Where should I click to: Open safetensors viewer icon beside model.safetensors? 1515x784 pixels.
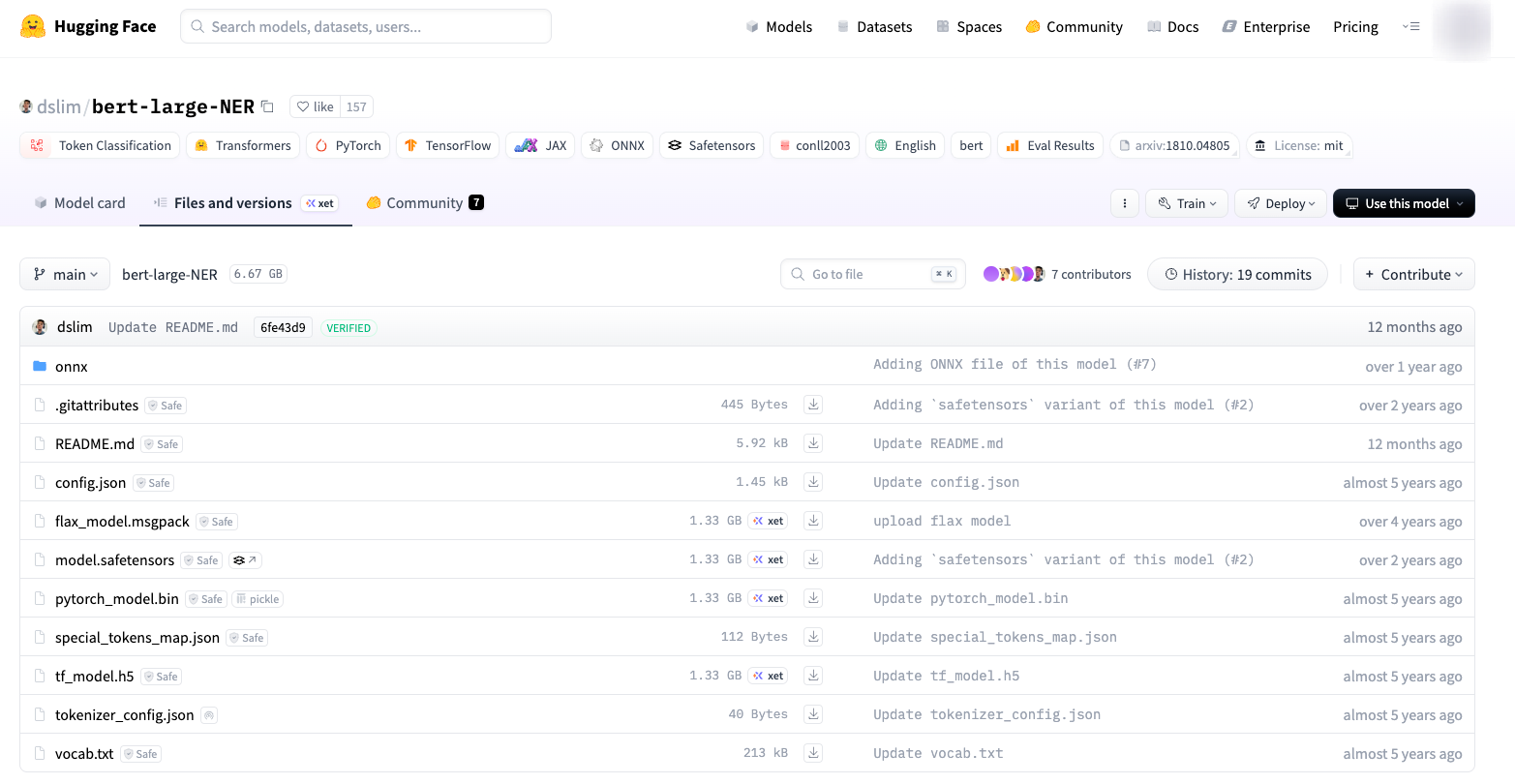[245, 560]
